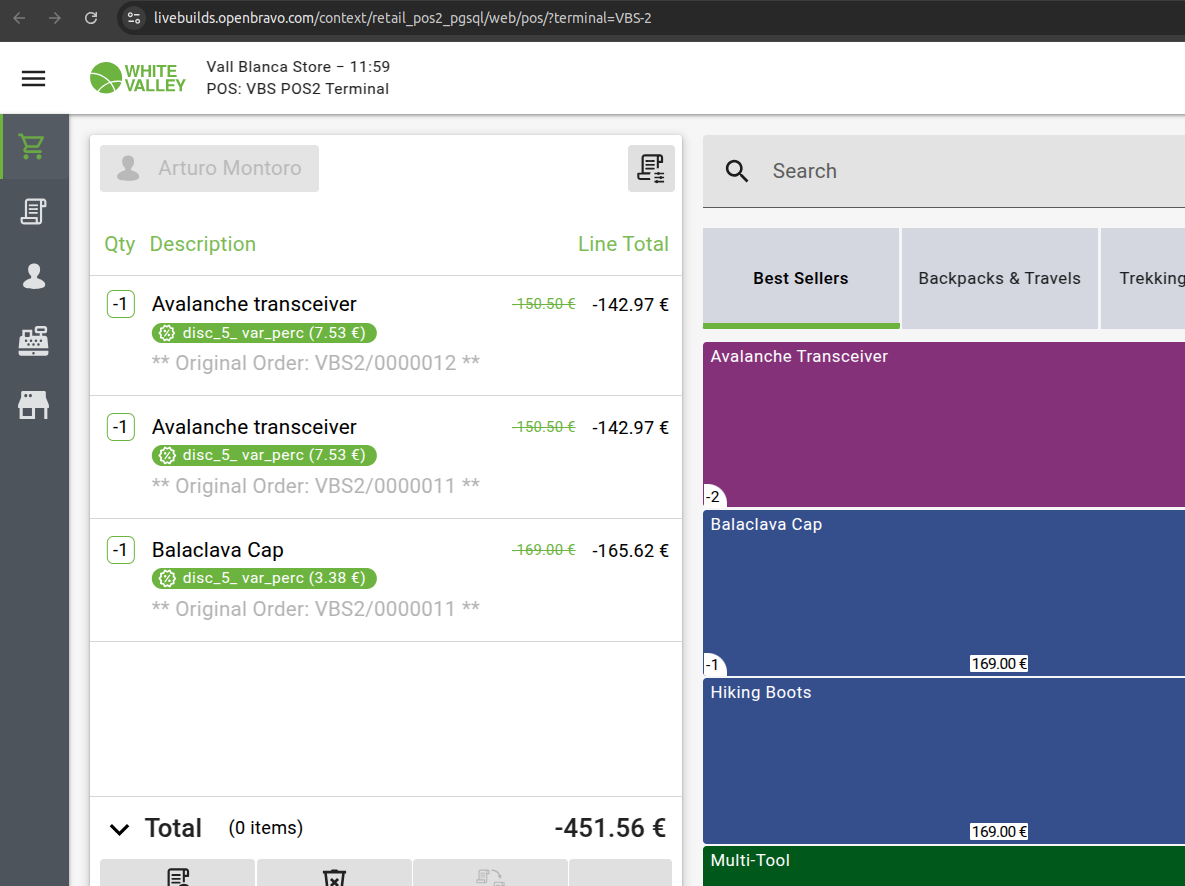Select the Balaclava Cap ticket line
This screenshot has width=1185, height=886.
click(x=386, y=579)
